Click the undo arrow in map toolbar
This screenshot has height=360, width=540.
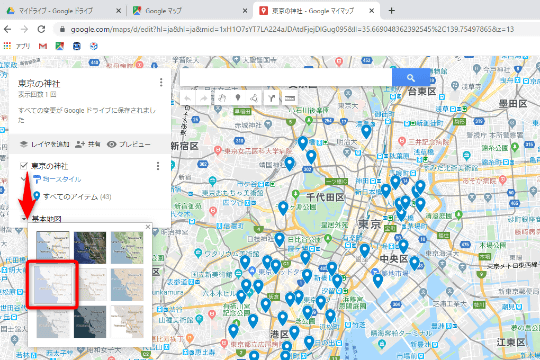[188, 99]
